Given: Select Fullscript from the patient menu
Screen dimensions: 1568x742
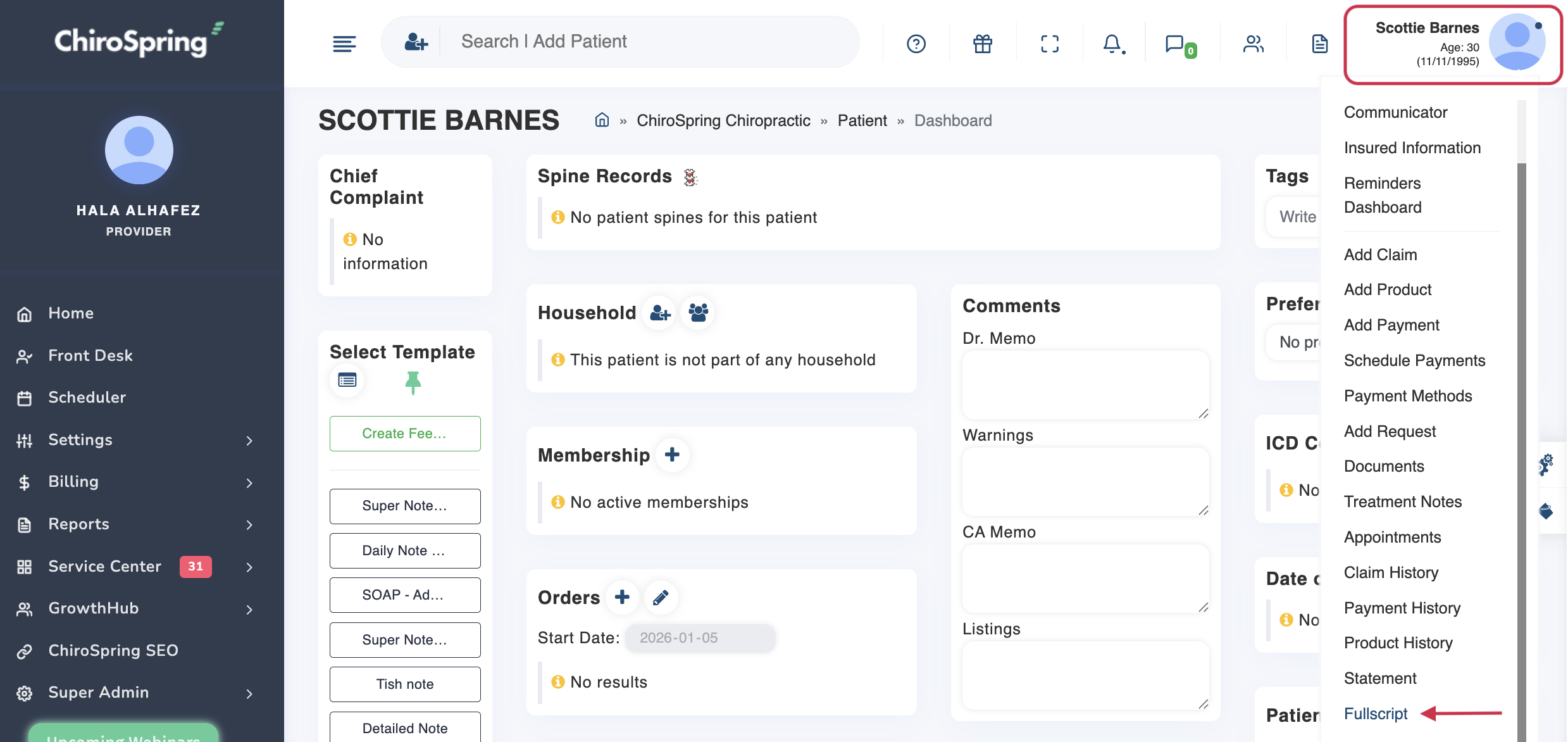Looking at the screenshot, I should click(x=1375, y=714).
